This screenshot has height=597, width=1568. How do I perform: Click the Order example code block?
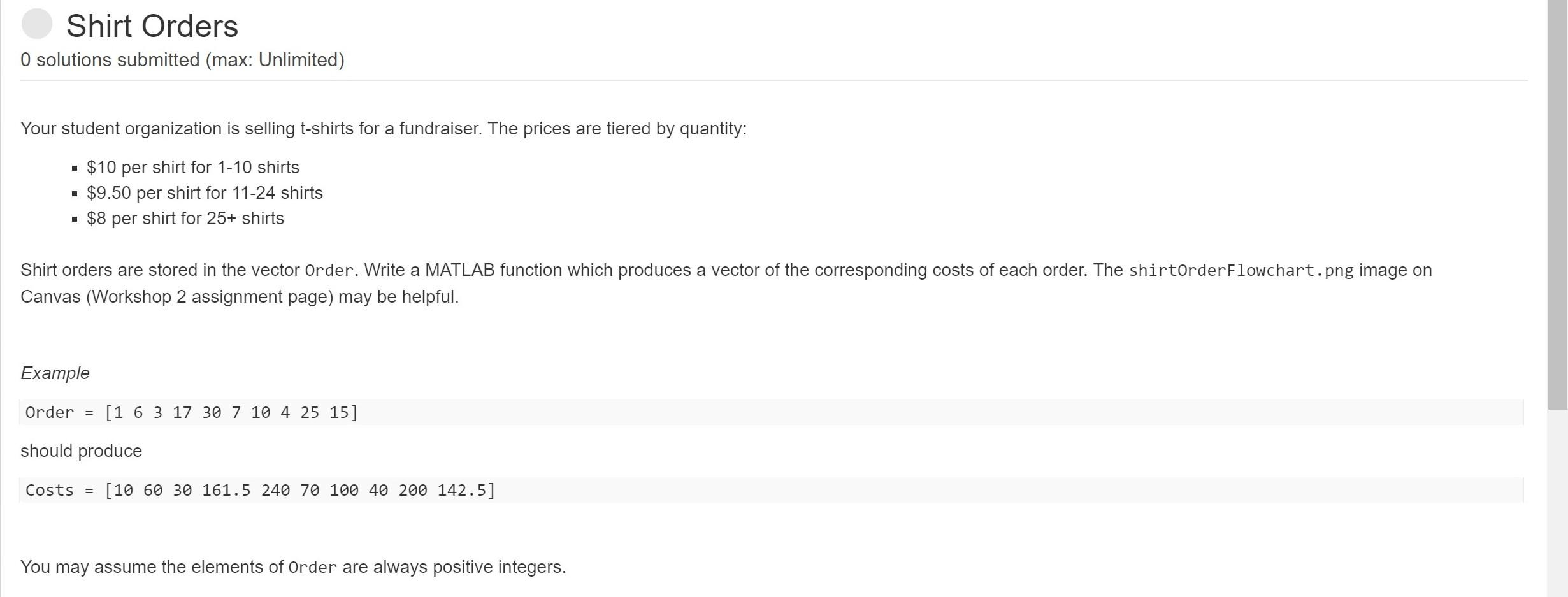772,412
